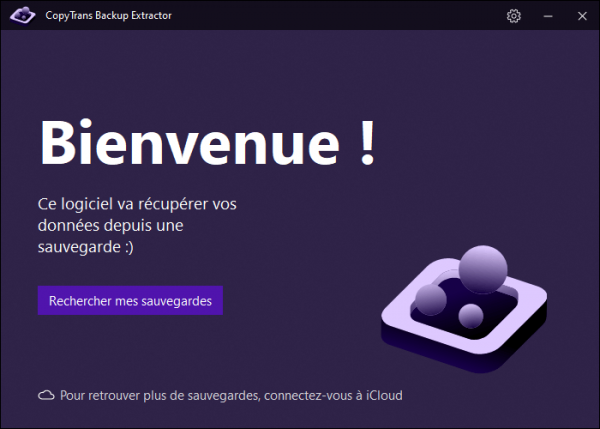Follow the connectez-vous à iCloud link

(x=332, y=396)
